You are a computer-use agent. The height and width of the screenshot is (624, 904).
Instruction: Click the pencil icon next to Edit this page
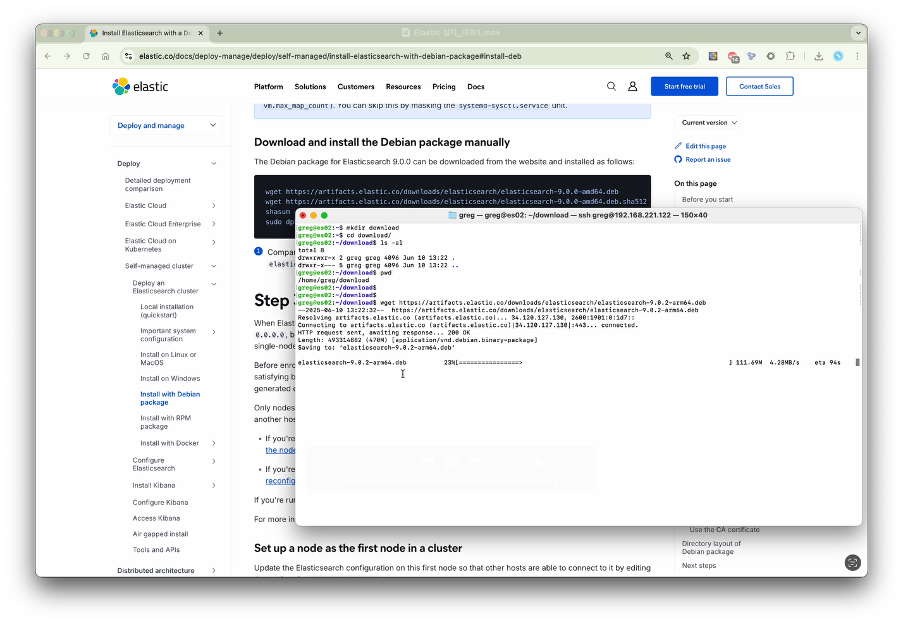pos(678,146)
